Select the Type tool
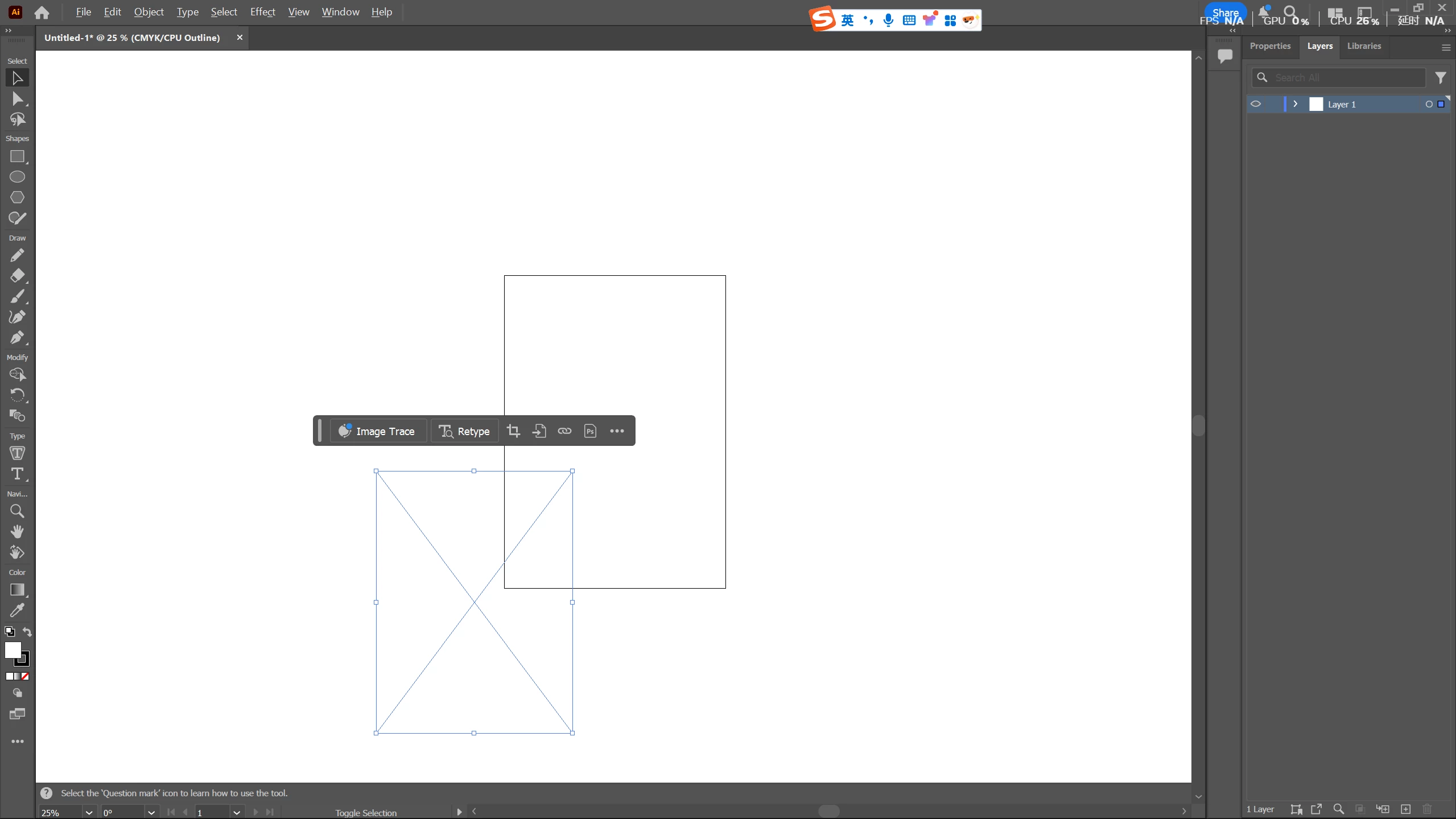This screenshot has width=1456, height=819. coord(17,474)
